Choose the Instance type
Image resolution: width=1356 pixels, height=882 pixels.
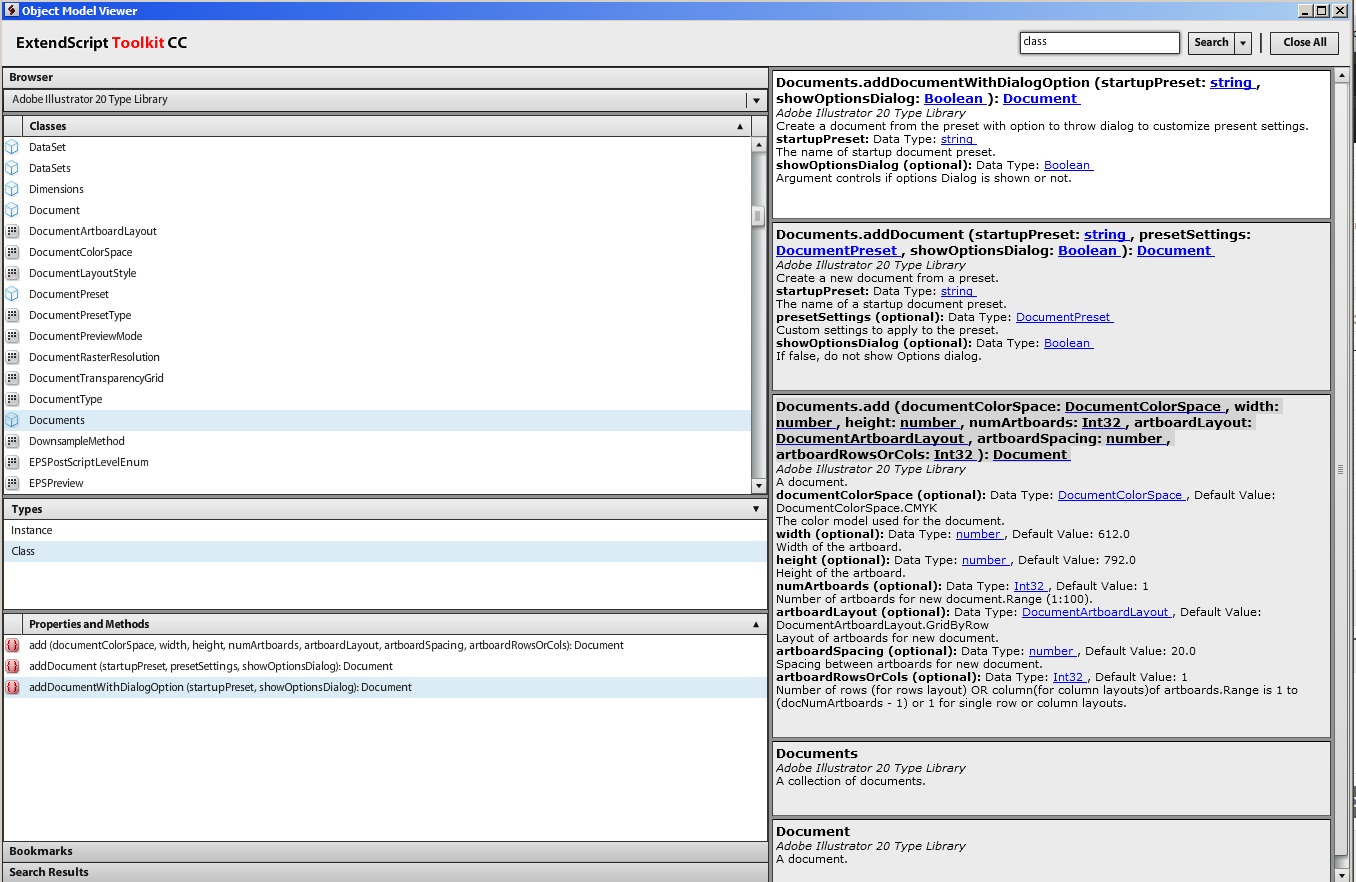pos(385,530)
